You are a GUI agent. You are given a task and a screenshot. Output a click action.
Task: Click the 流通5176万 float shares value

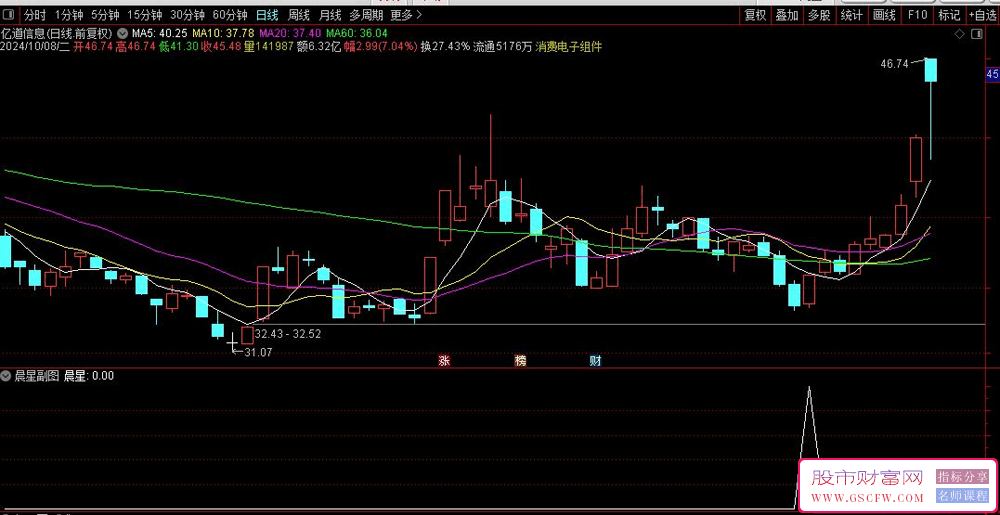coord(502,47)
